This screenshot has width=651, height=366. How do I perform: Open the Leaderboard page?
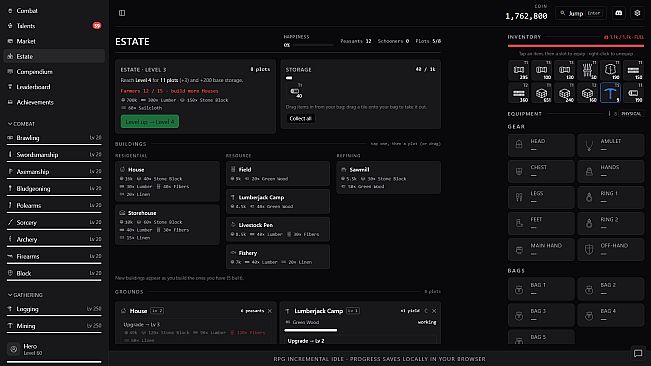click(x=54, y=87)
